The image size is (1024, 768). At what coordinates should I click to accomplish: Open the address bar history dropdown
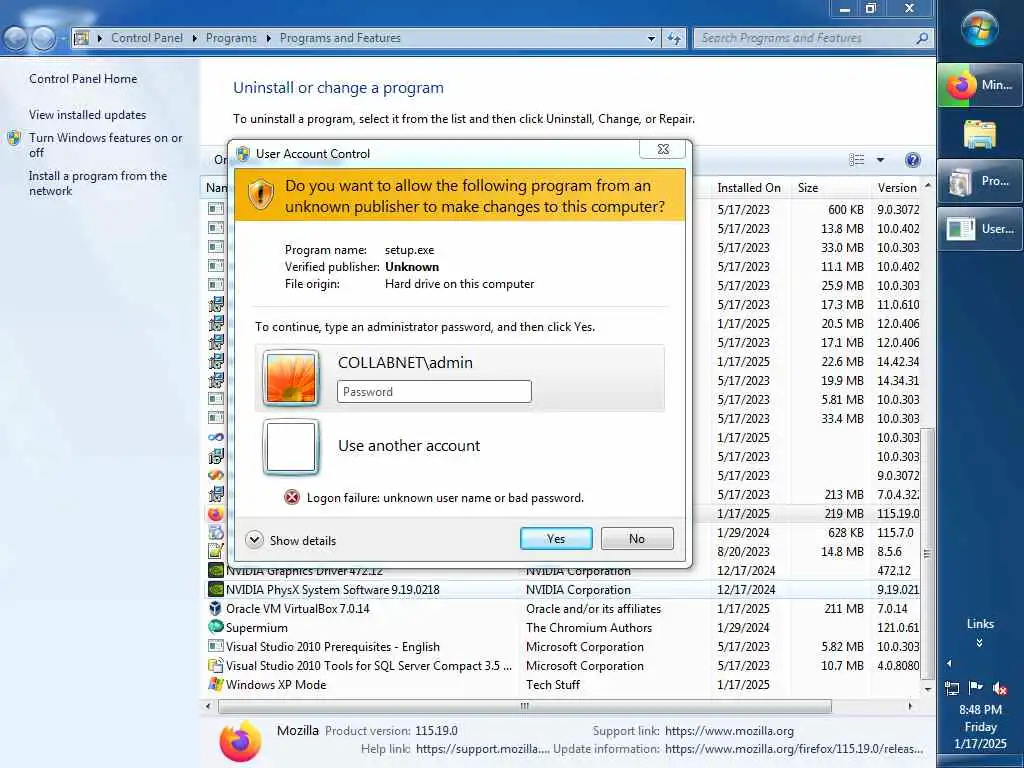click(651, 39)
